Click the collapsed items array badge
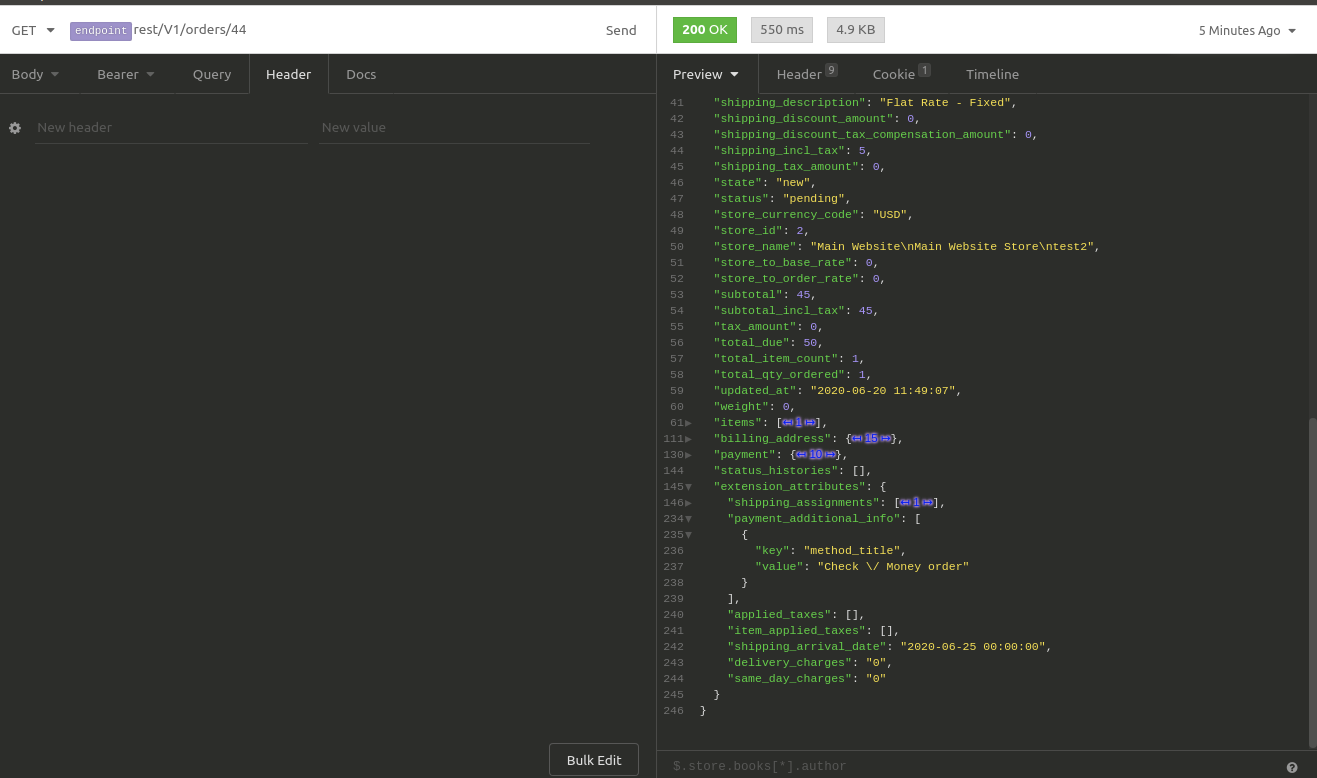The width and height of the screenshot is (1317, 778). [x=799, y=423]
